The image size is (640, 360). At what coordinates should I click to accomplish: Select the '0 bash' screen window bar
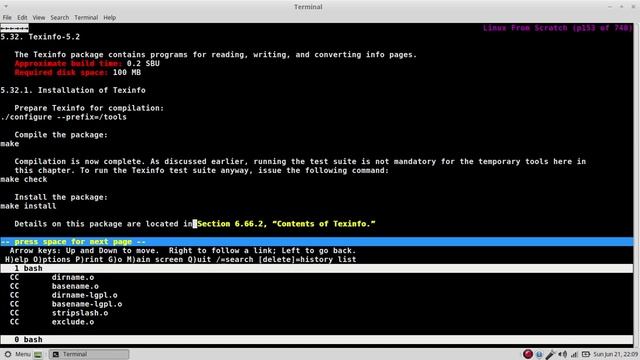pos(317,340)
